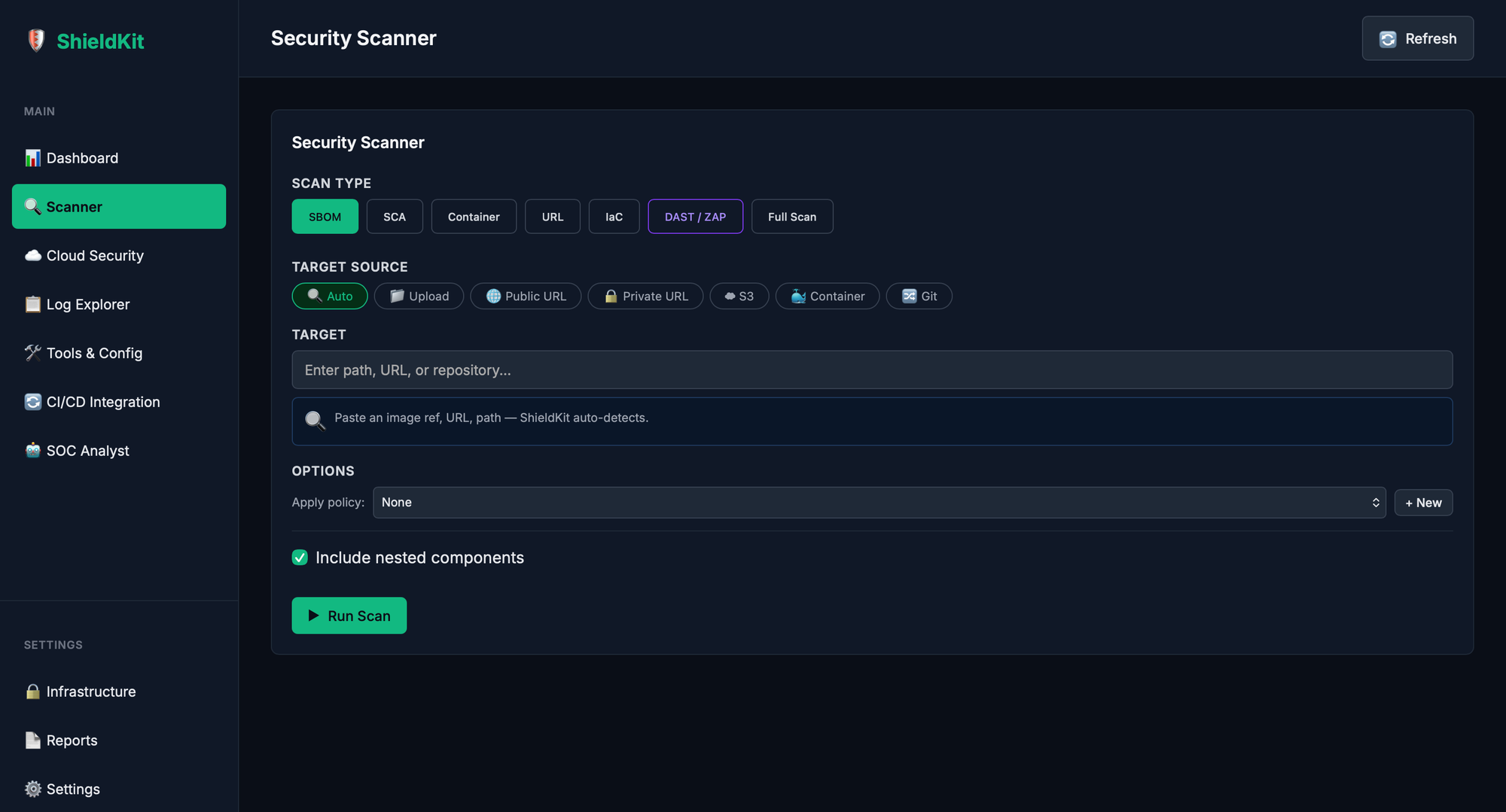Click the Tools & Config wrench icon
This screenshot has width=1506, height=812.
click(x=32, y=353)
